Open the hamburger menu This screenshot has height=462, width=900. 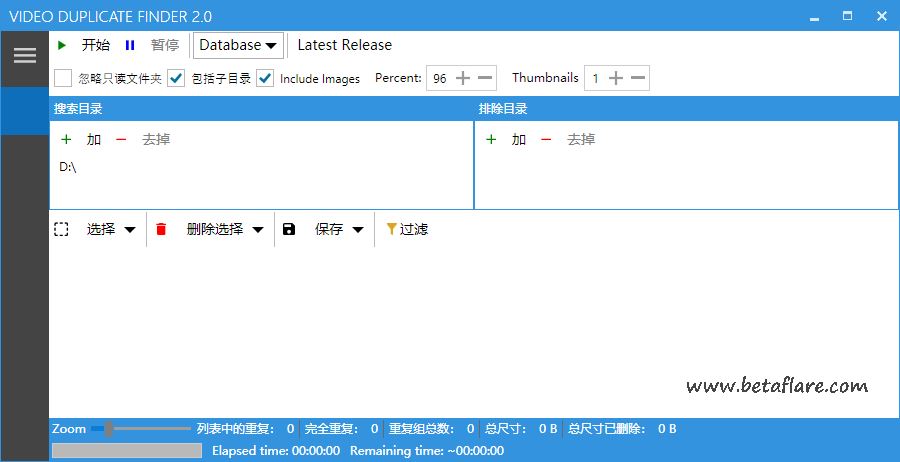24,56
